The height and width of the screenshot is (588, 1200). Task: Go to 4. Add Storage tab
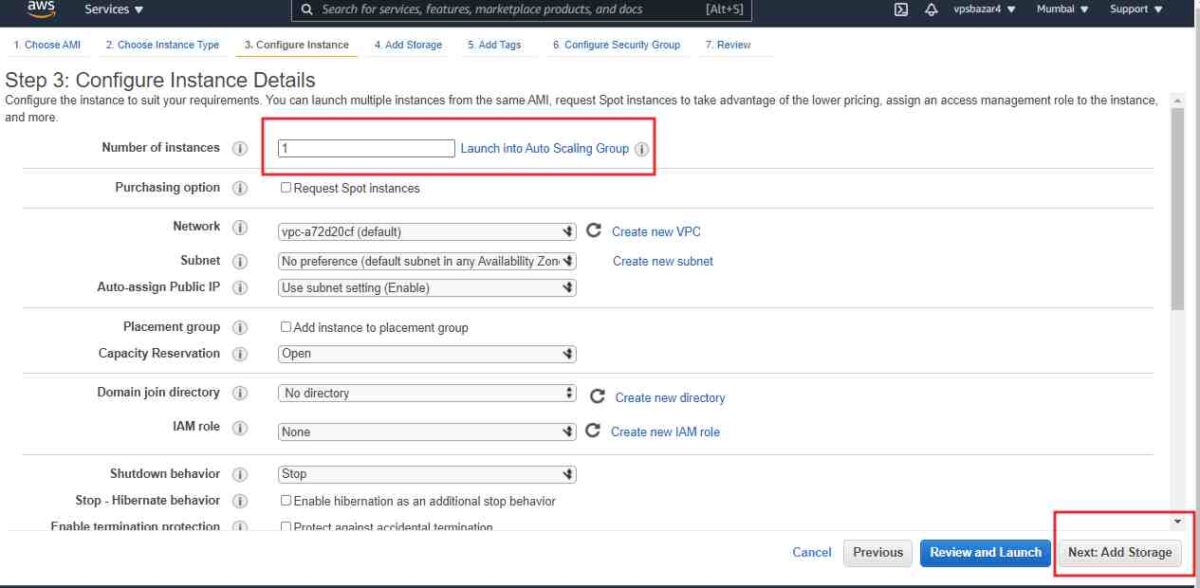tap(408, 45)
